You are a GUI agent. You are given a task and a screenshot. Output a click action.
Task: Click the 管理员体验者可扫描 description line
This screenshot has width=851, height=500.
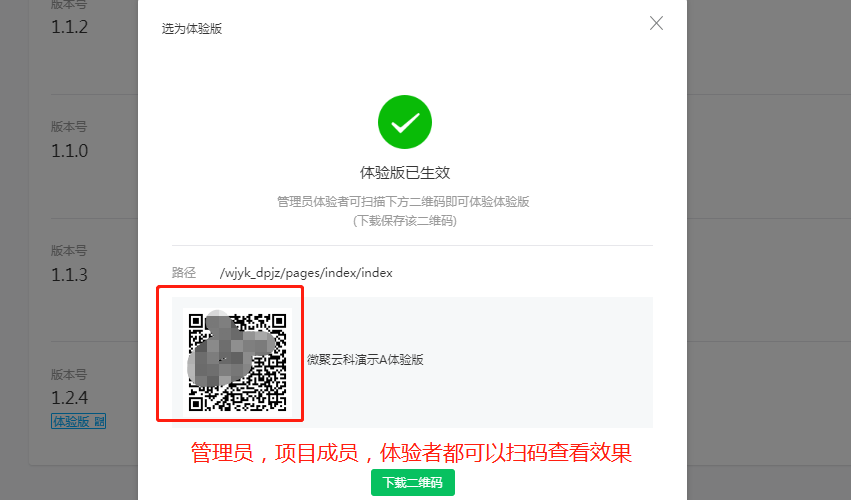[x=403, y=201]
